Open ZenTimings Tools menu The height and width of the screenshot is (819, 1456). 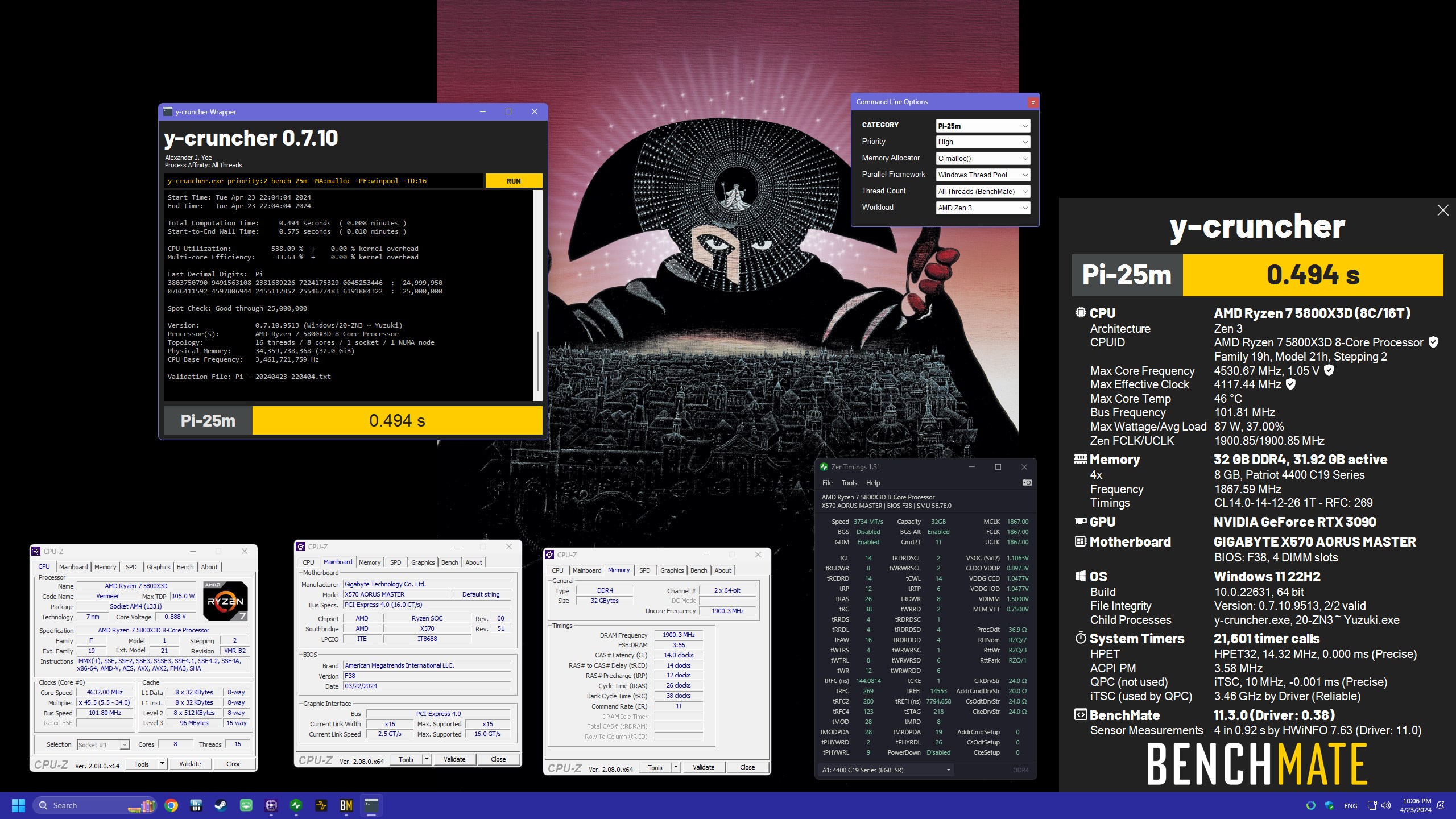coord(849,483)
